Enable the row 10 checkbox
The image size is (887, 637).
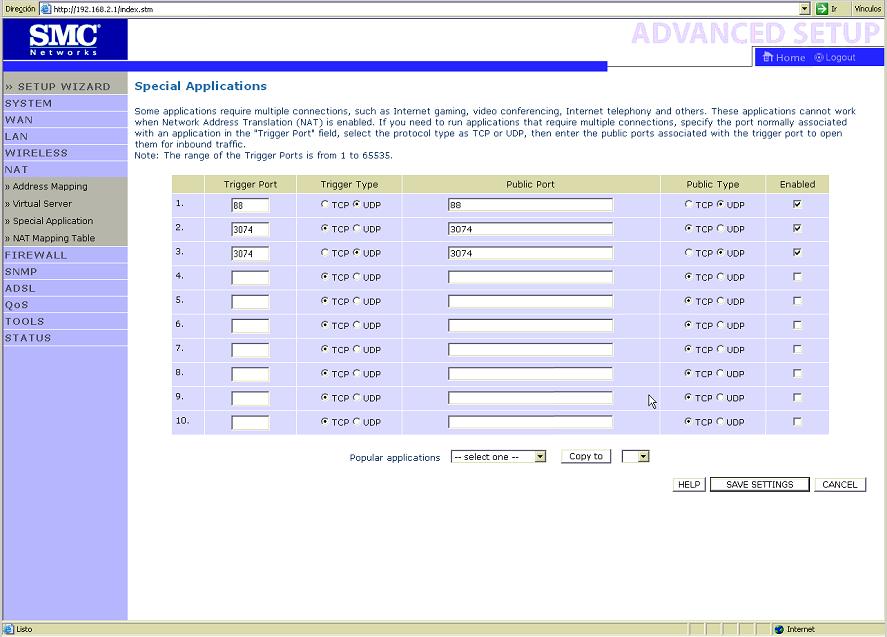point(797,421)
